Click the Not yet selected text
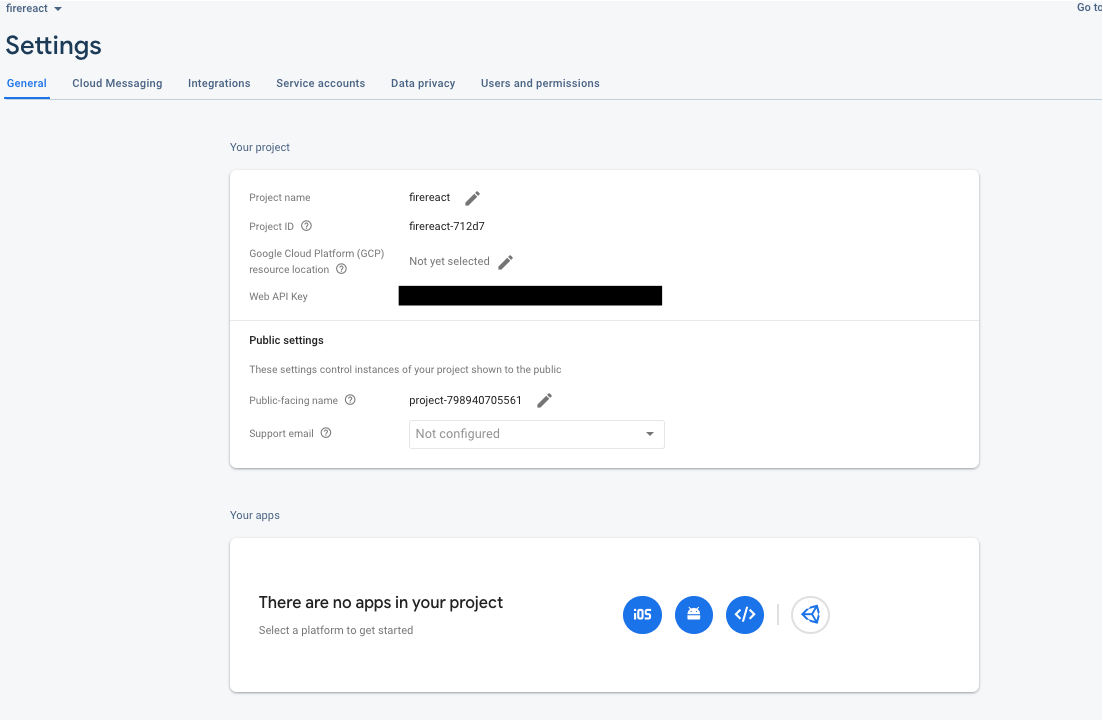The image size is (1103, 720). pyautogui.click(x=450, y=262)
